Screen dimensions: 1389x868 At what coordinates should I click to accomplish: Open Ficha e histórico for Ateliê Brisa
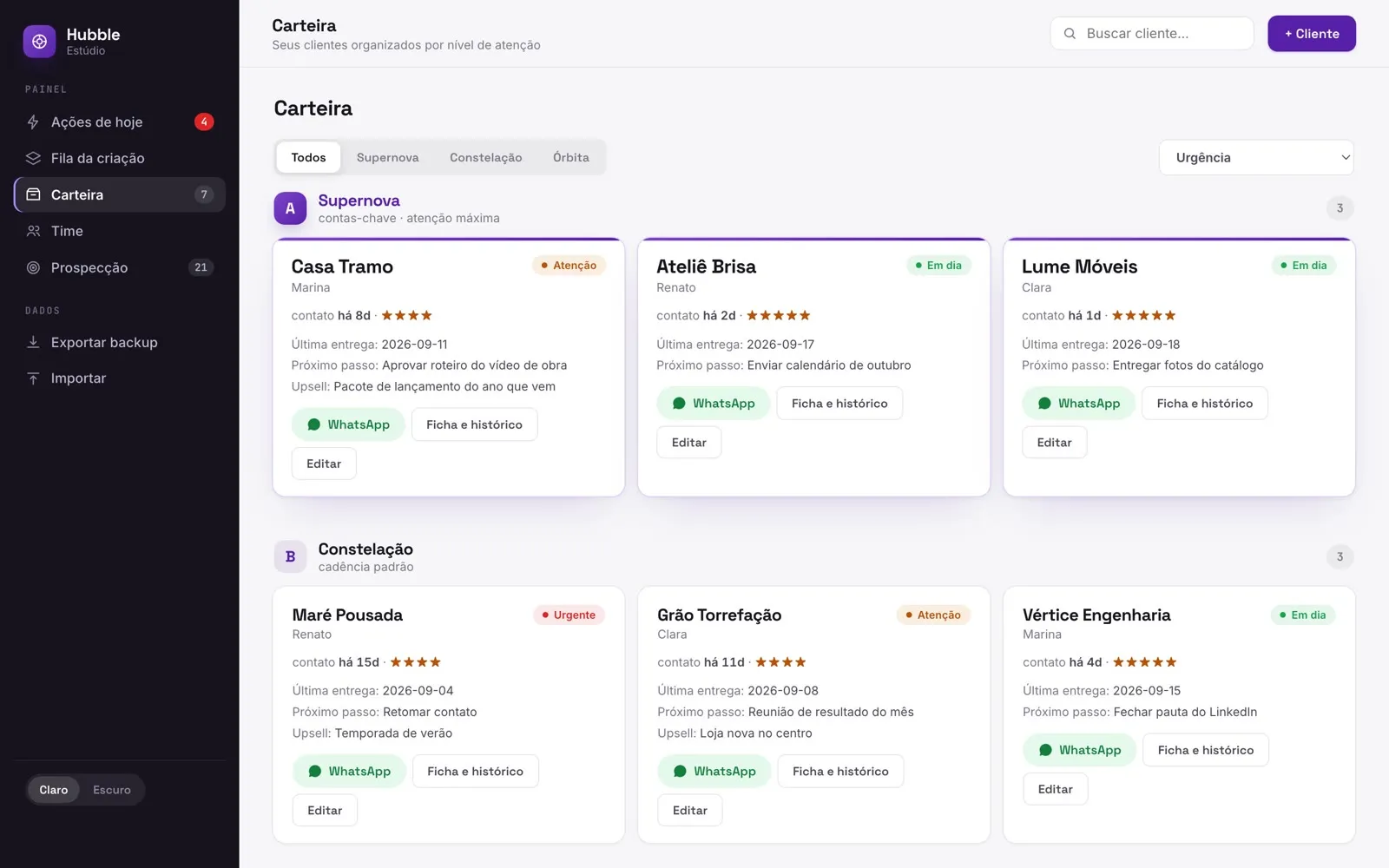pos(839,404)
